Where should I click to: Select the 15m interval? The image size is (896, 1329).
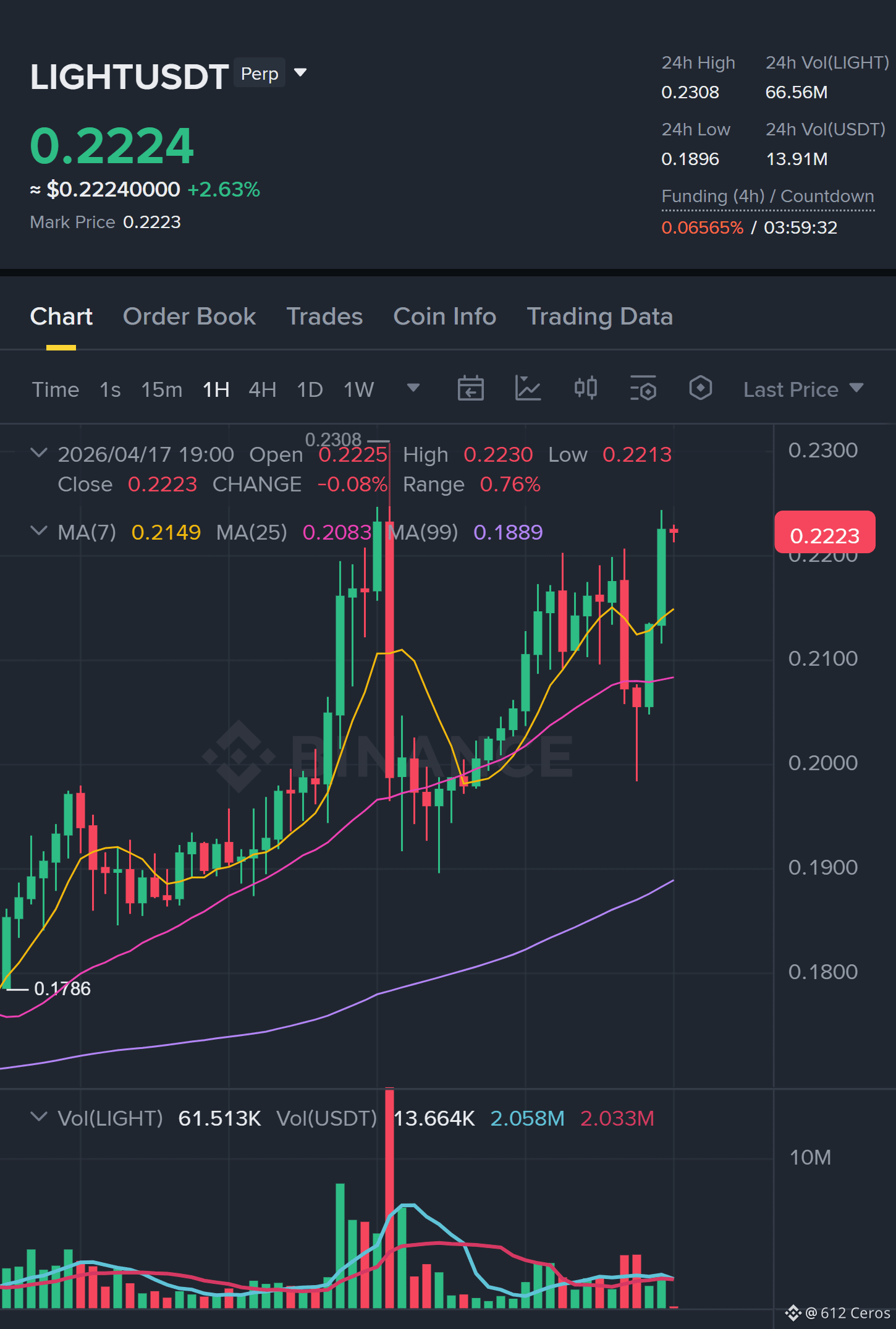(162, 389)
